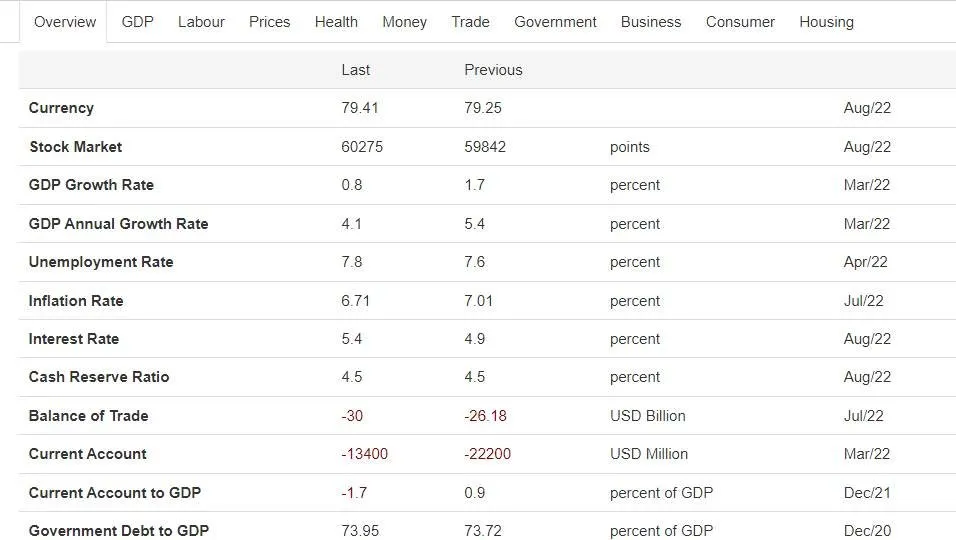The image size is (956, 540).
Task: Open GDP Annual Growth Rate details
Action: click(x=118, y=224)
